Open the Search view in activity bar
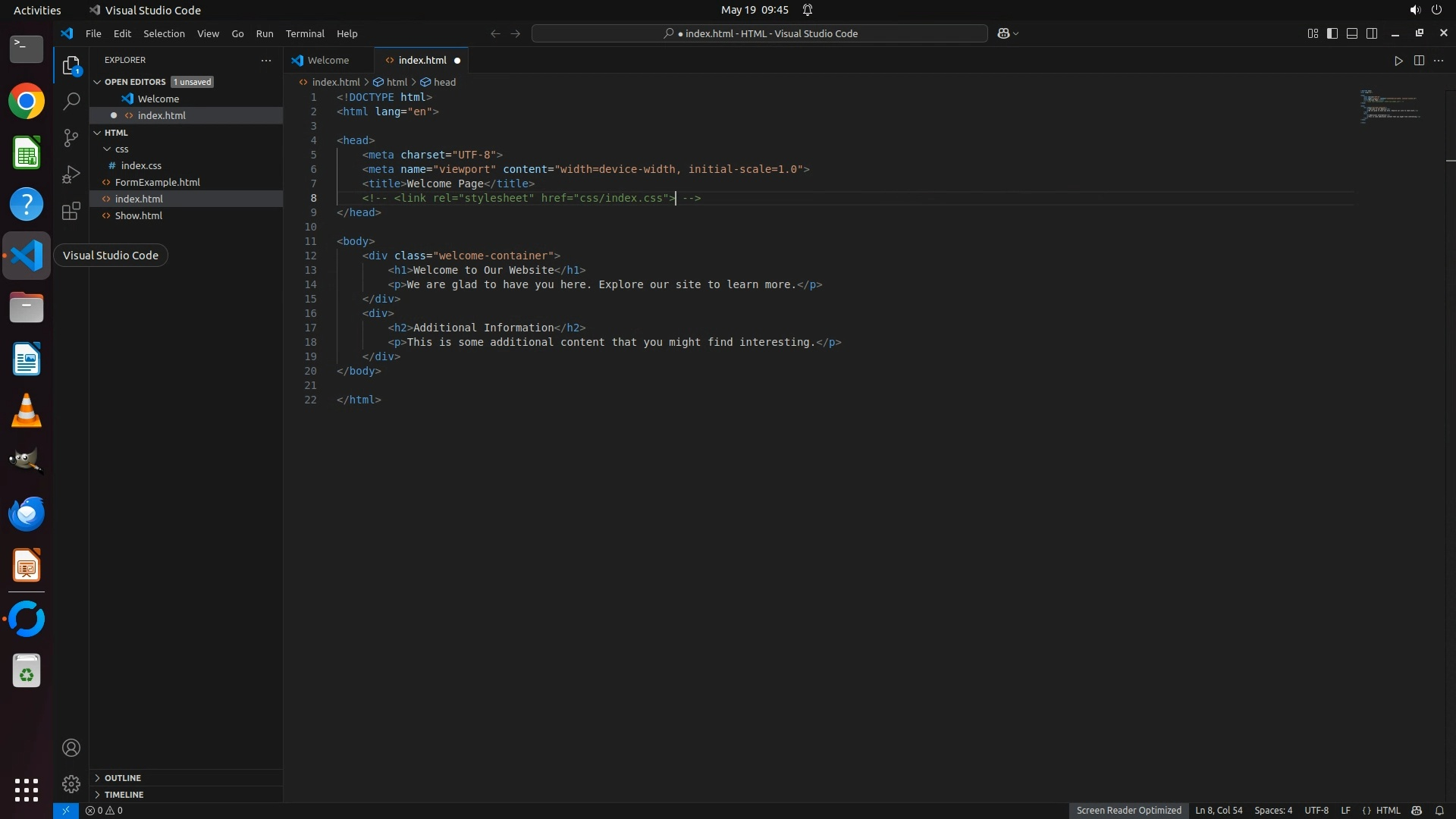The width and height of the screenshot is (1456, 819). (71, 101)
